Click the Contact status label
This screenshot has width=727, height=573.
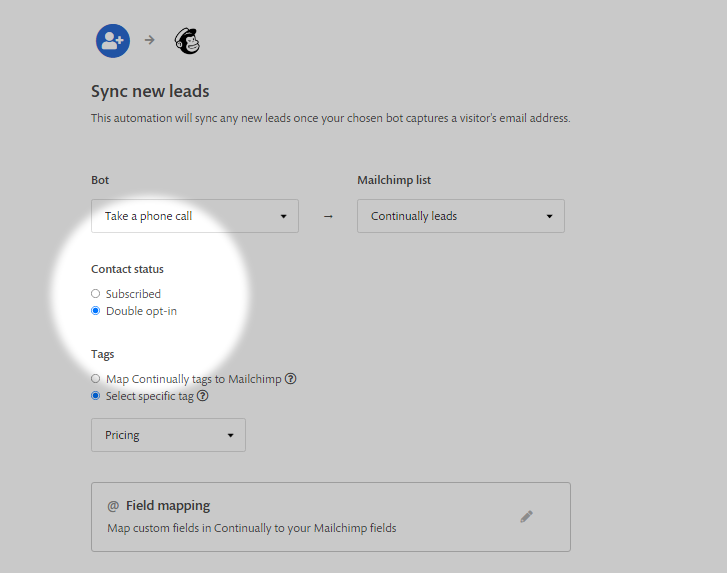click(128, 269)
